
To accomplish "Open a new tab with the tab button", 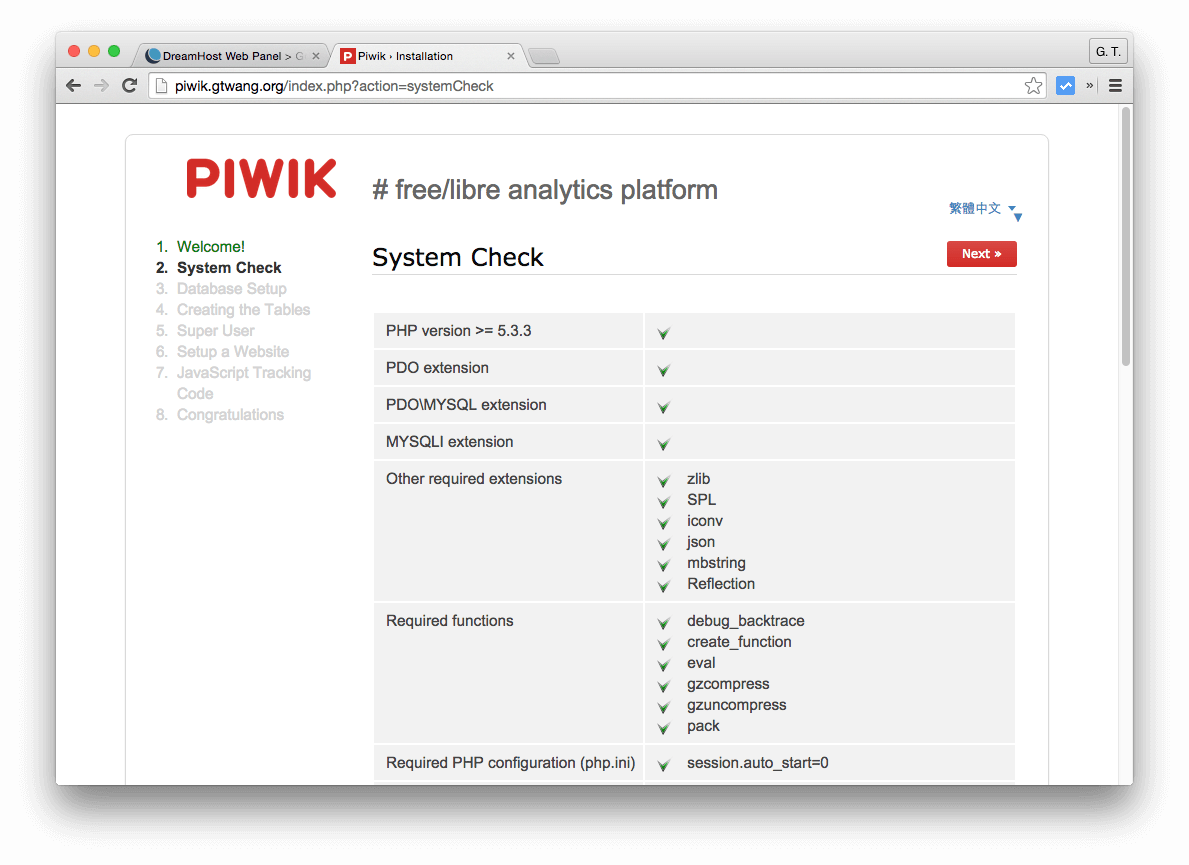I will [x=543, y=57].
